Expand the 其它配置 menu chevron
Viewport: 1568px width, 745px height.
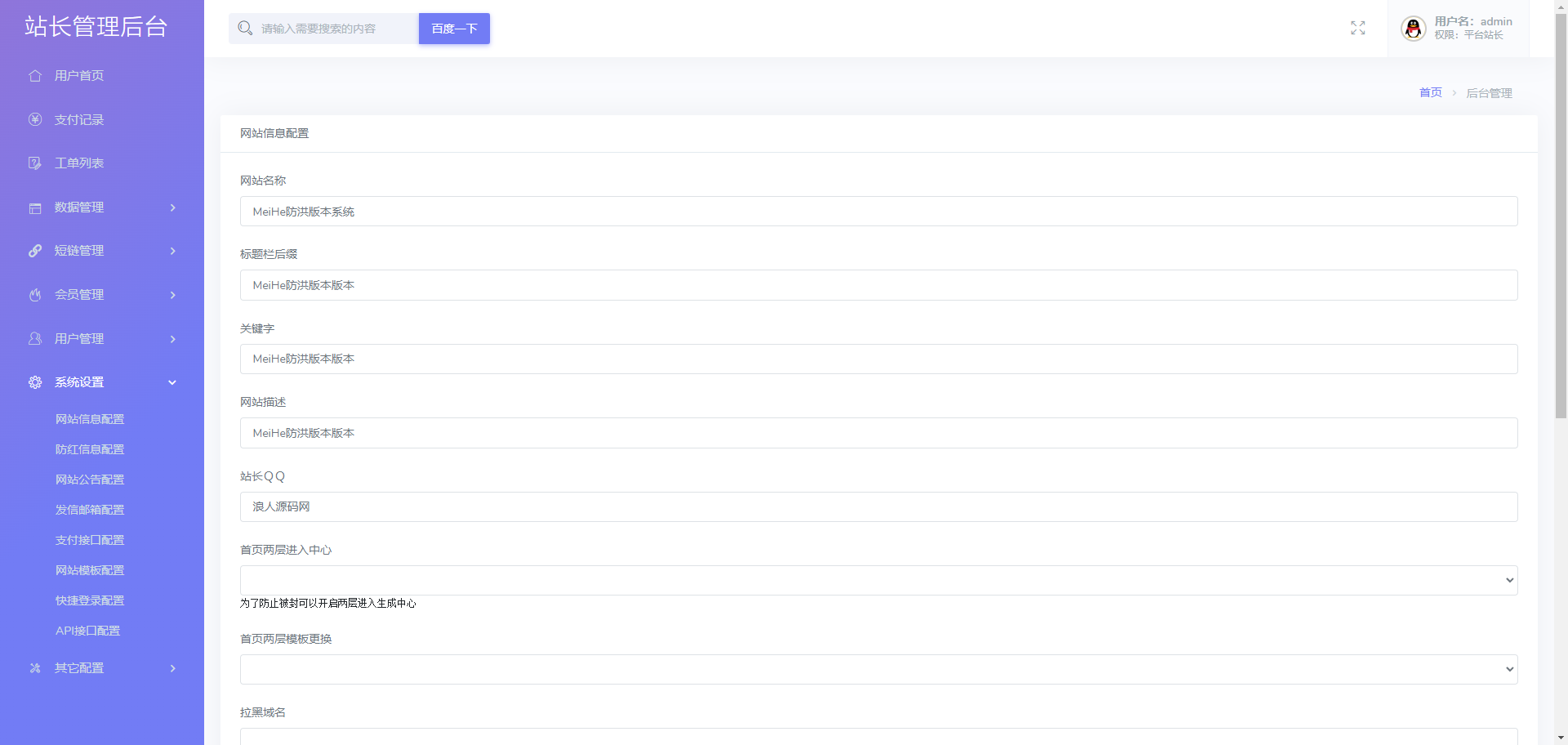click(172, 668)
